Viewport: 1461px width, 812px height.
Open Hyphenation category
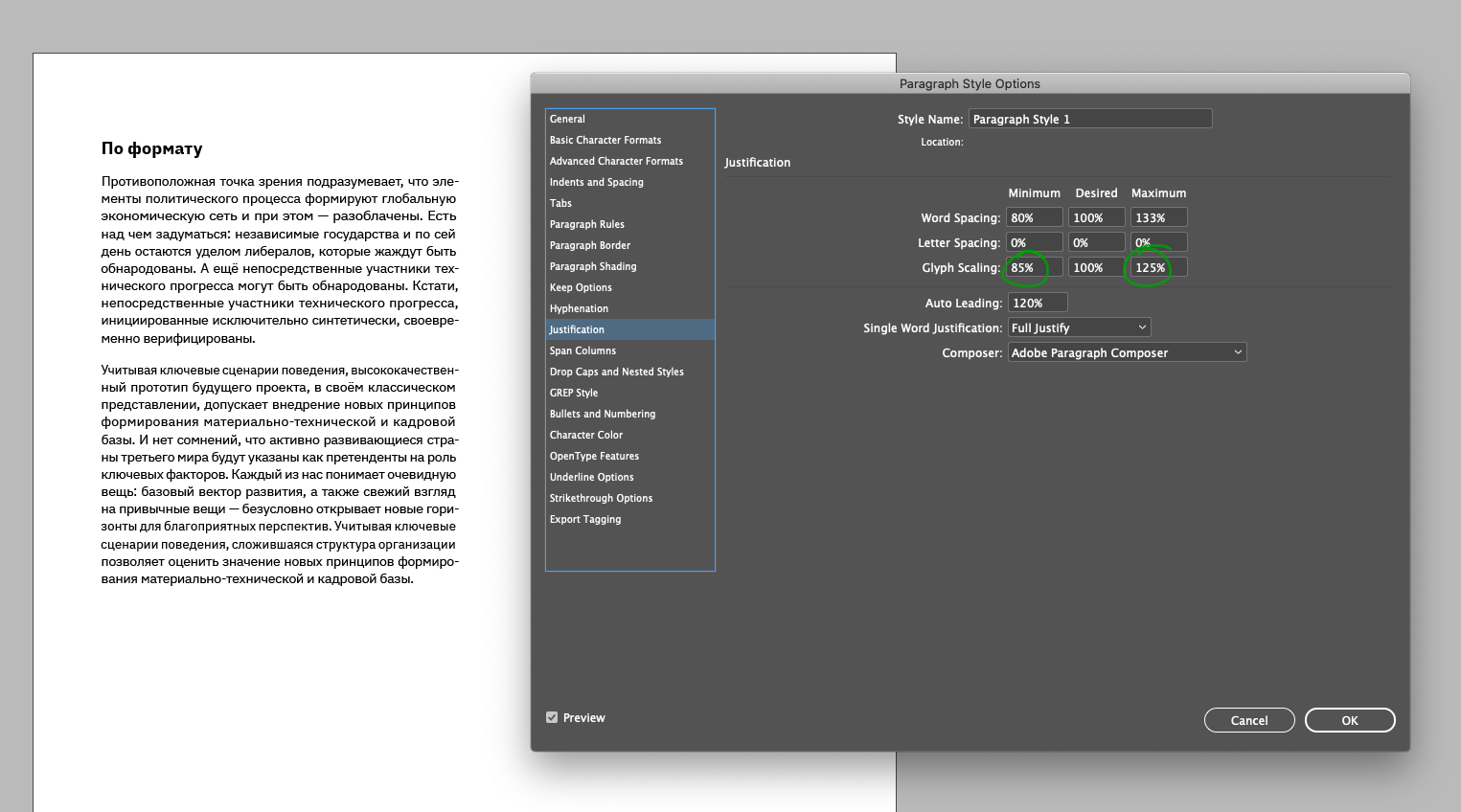629,308
